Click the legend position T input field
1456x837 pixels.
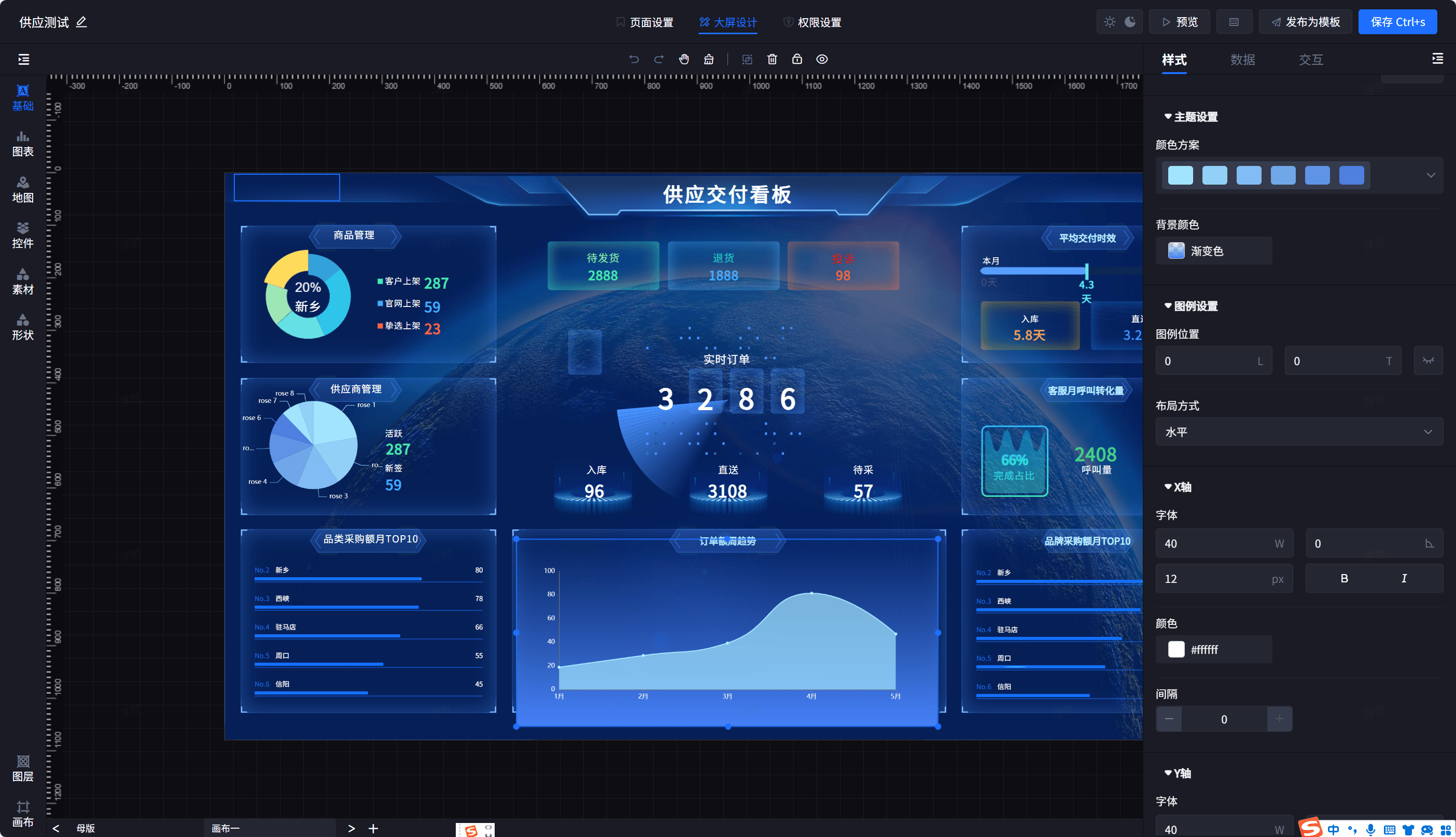click(x=1342, y=361)
